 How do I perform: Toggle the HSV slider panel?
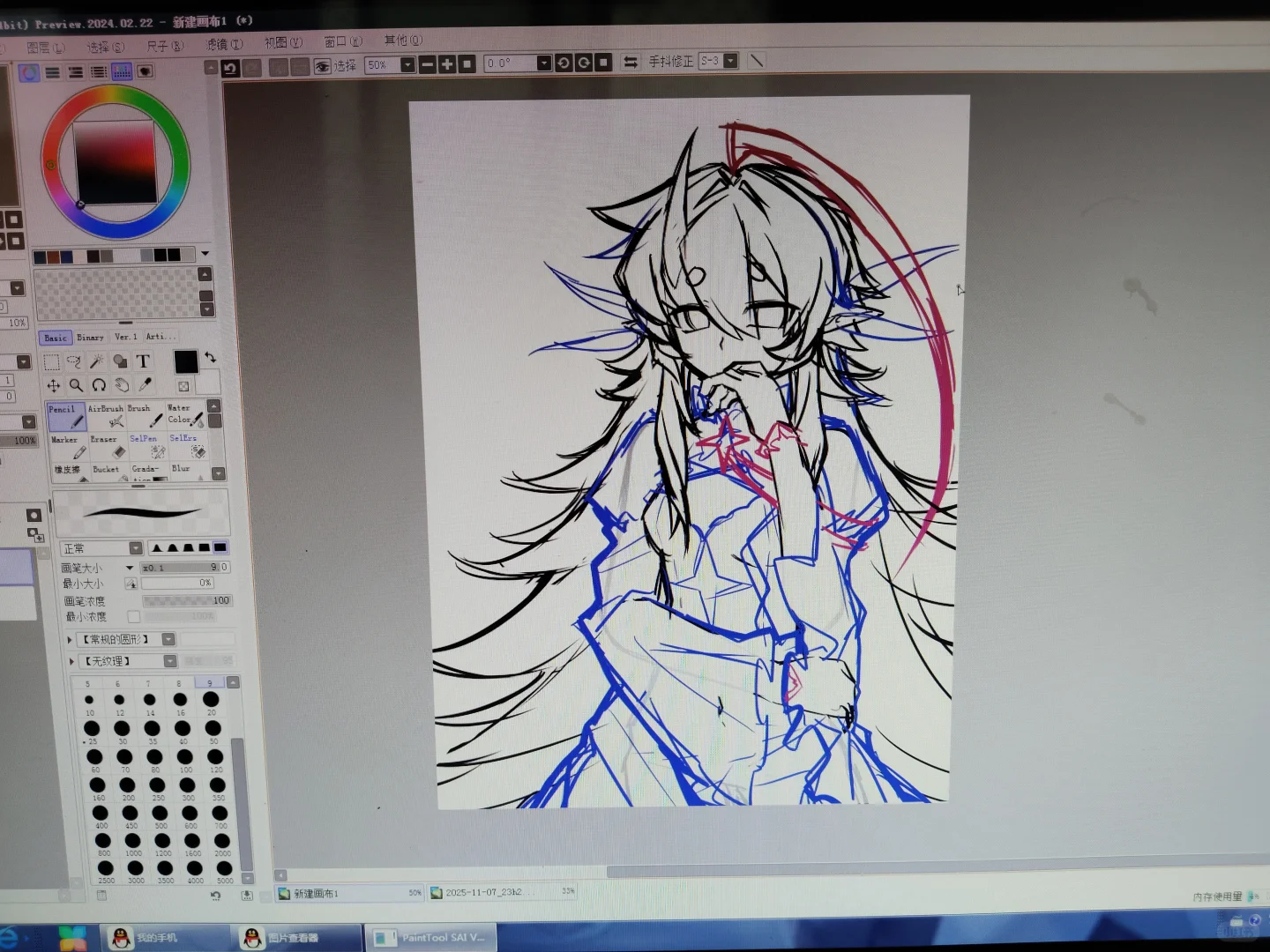[x=76, y=72]
